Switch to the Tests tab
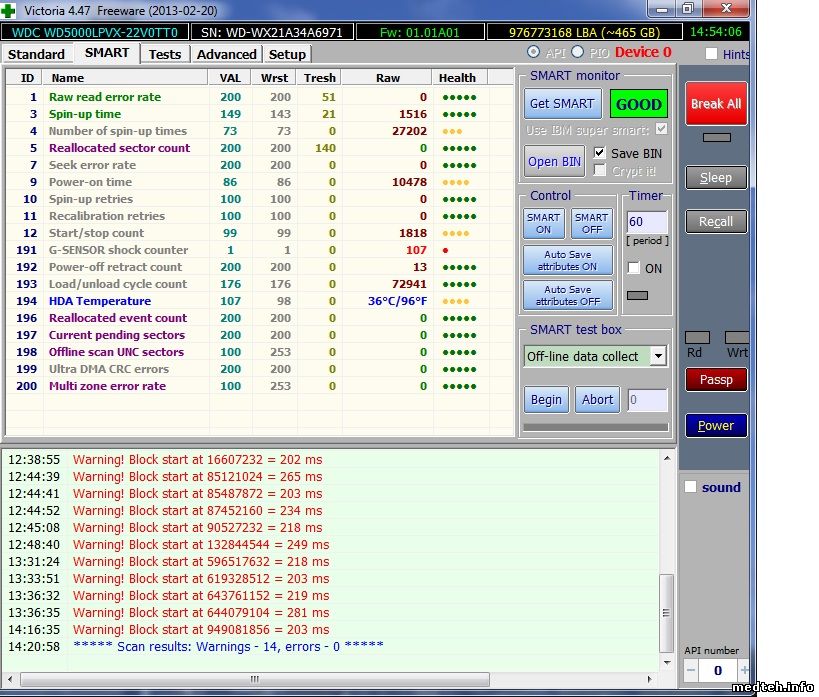The height and width of the screenshot is (697, 819). point(165,54)
